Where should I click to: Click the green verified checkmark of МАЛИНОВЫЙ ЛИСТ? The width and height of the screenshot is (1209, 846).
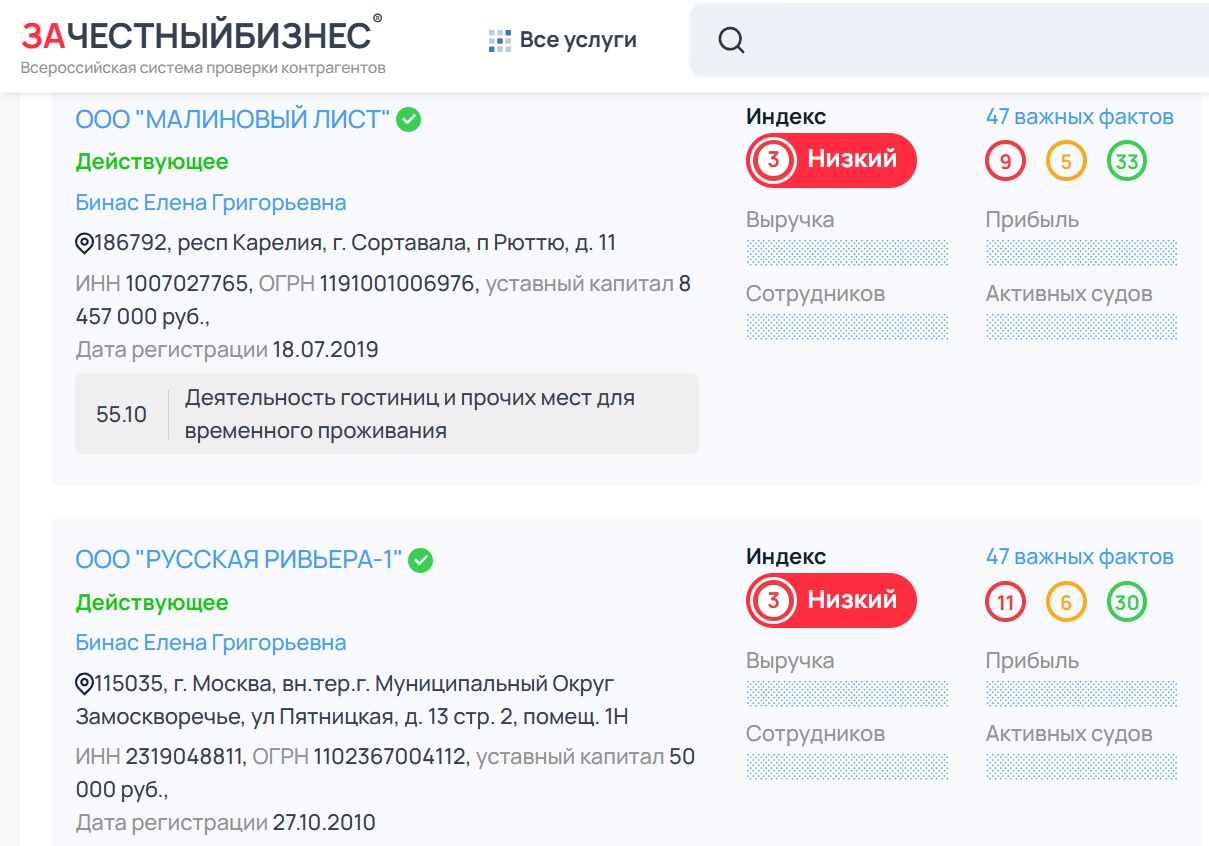pyautogui.click(x=408, y=119)
